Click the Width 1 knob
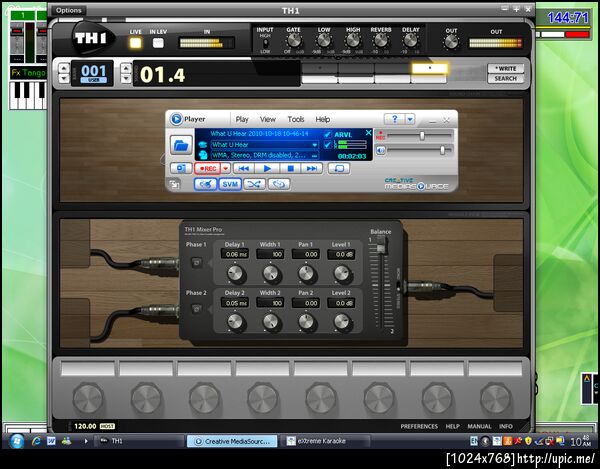This screenshot has width=600, height=469. point(271,273)
